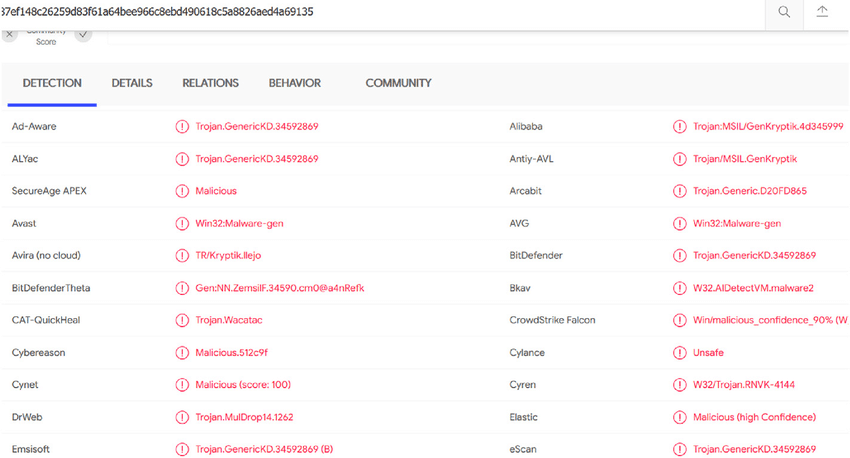Click the 'Win/malicious_confidence_90%' result

click(x=770, y=320)
